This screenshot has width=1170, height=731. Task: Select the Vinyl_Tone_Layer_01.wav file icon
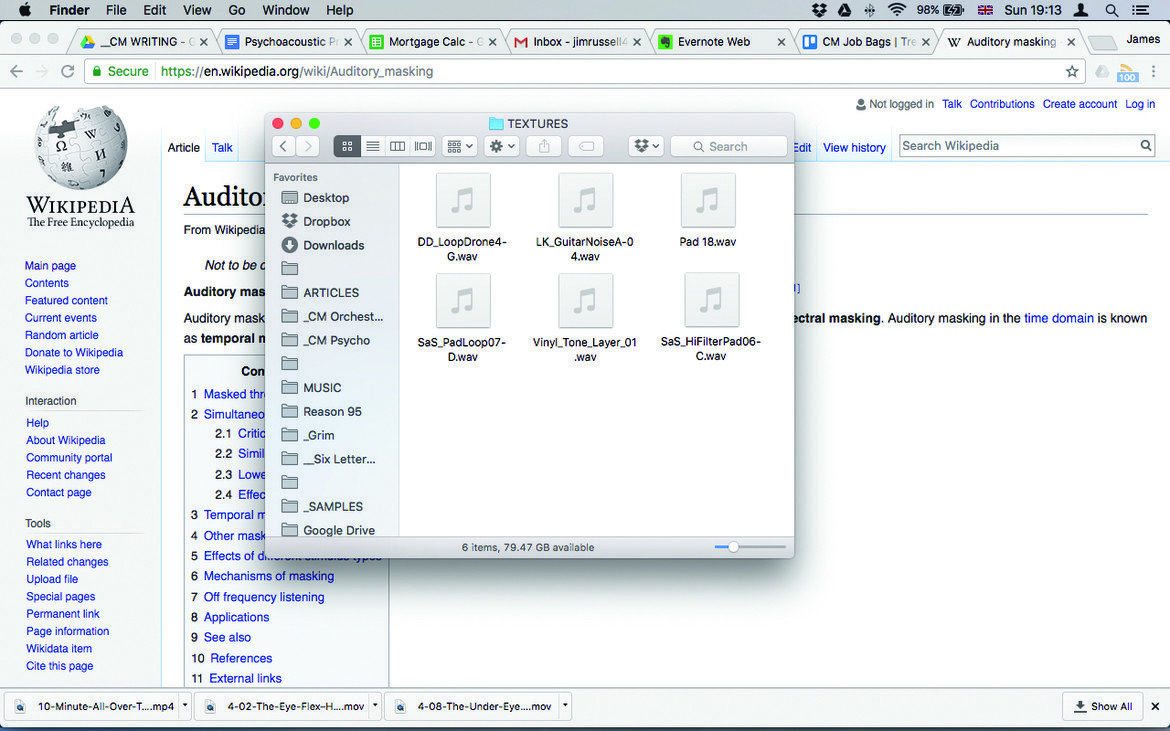click(585, 300)
